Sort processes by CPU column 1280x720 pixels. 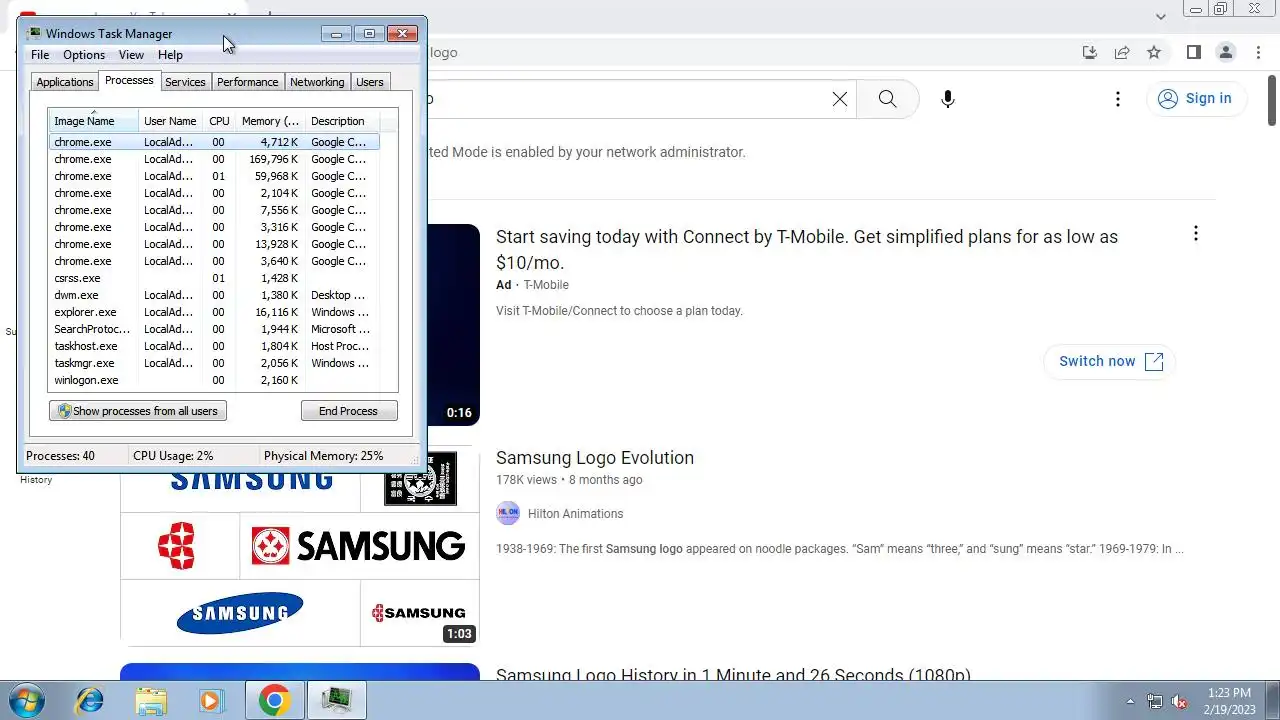[x=219, y=121]
